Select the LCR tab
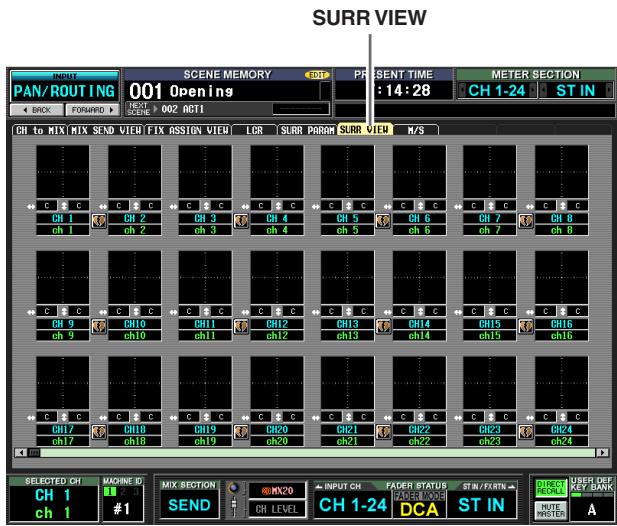Viewport: 617px width, 526px height. (x=254, y=130)
